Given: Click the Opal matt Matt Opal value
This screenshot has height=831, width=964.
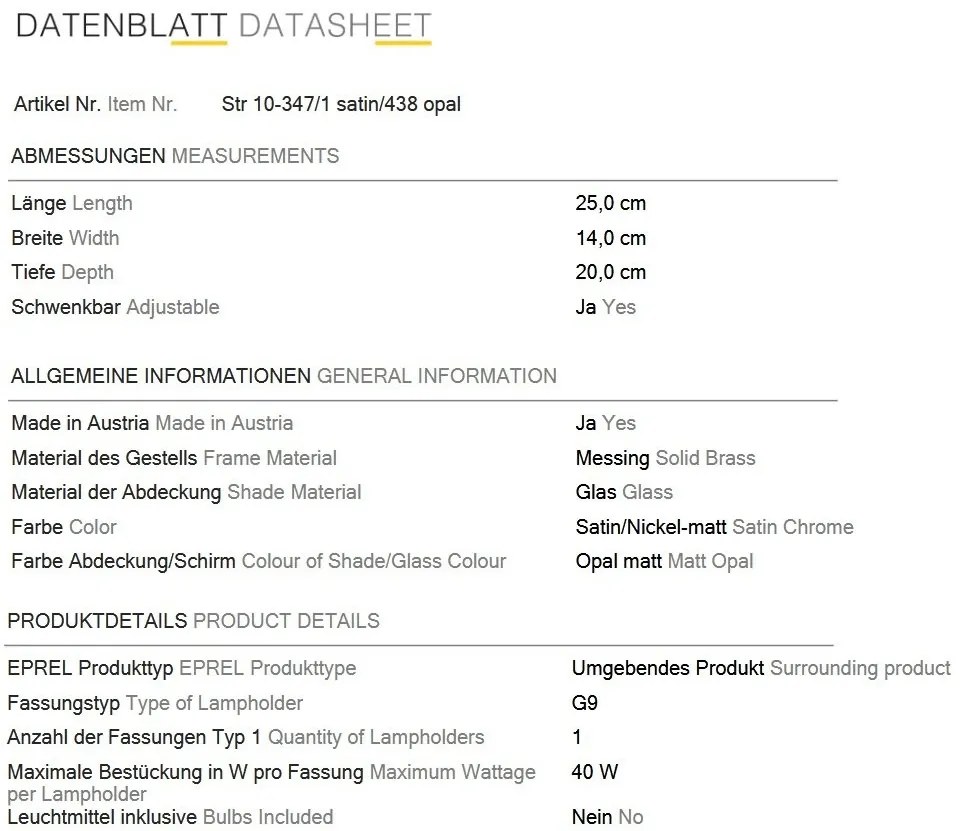Looking at the screenshot, I should point(665,561).
